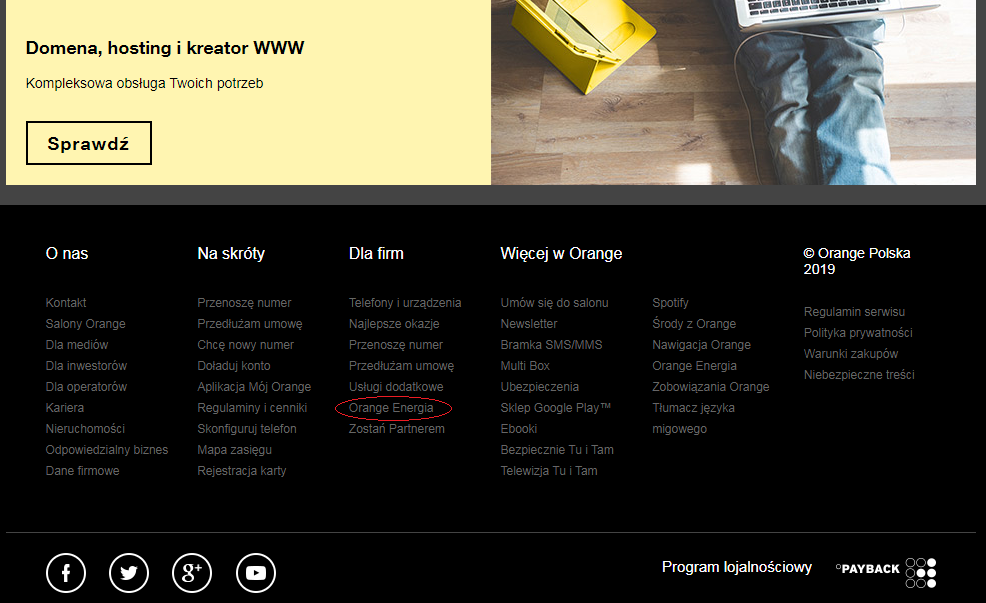Viewport: 986px width, 603px height.
Task: Open the Twitter social icon
Action: [x=129, y=573]
